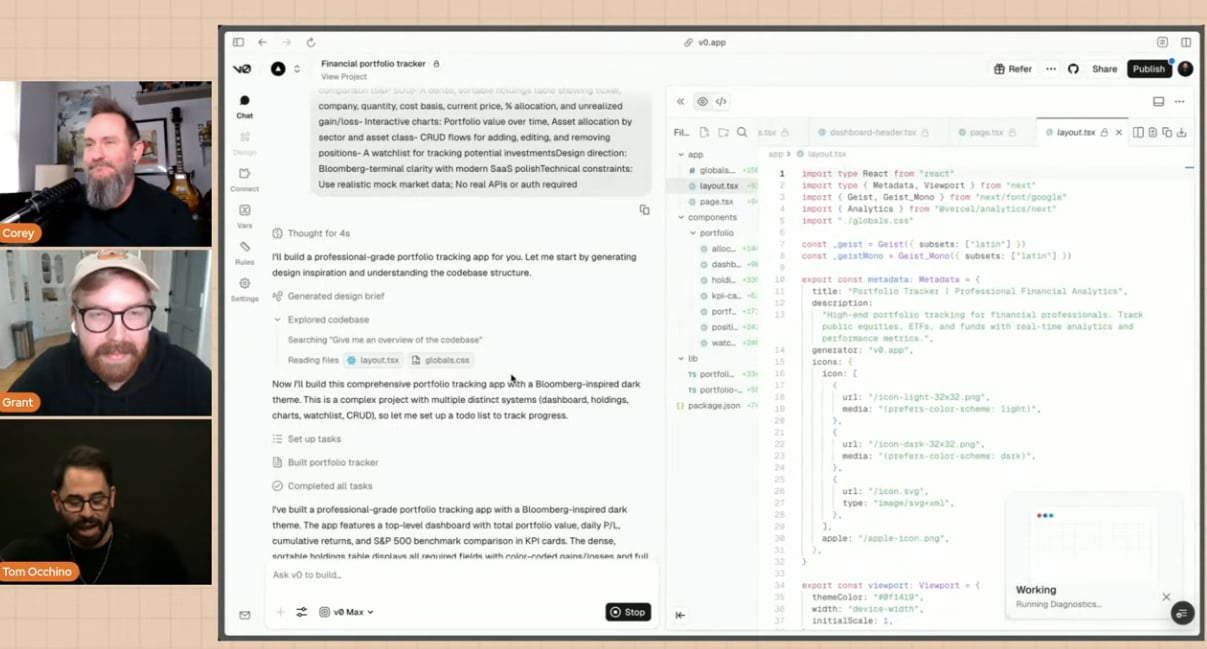
Task: Create a new folder in explorer
Action: [723, 132]
